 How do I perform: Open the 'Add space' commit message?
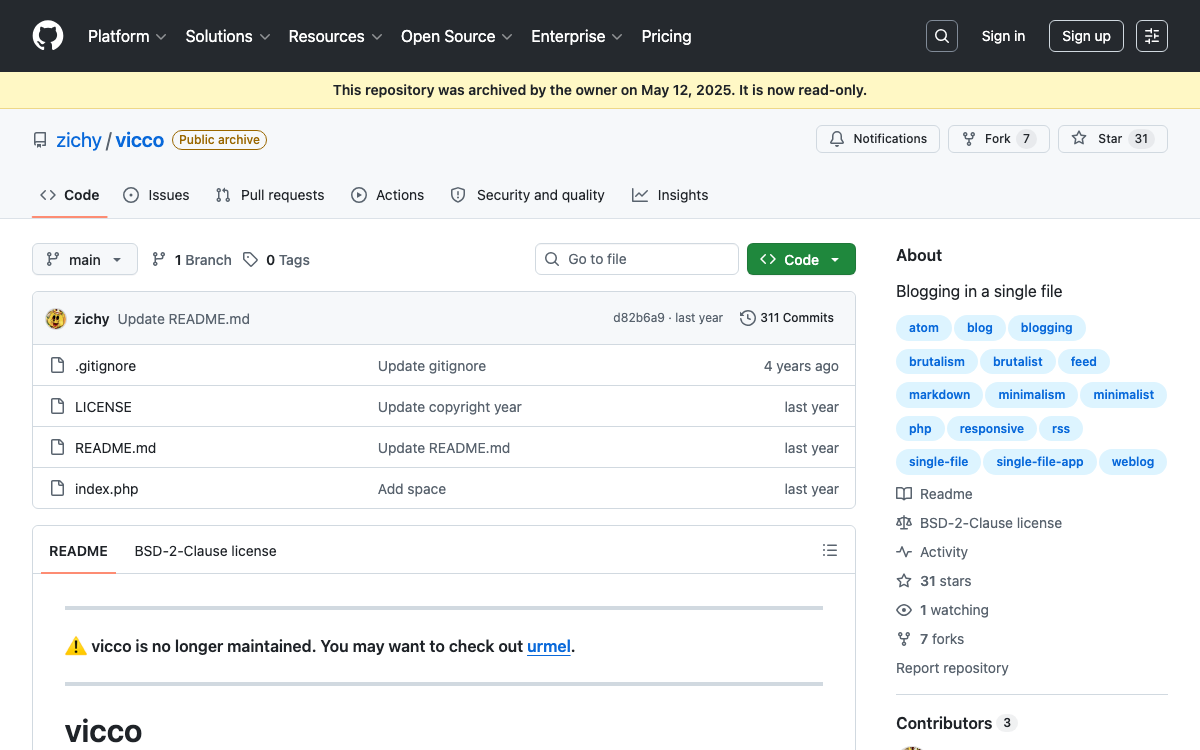pyautogui.click(x=412, y=489)
